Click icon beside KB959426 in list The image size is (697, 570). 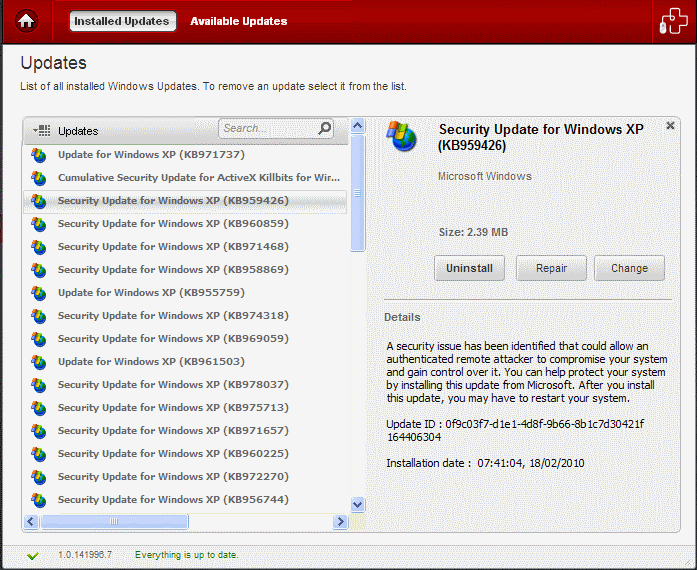click(x=39, y=201)
